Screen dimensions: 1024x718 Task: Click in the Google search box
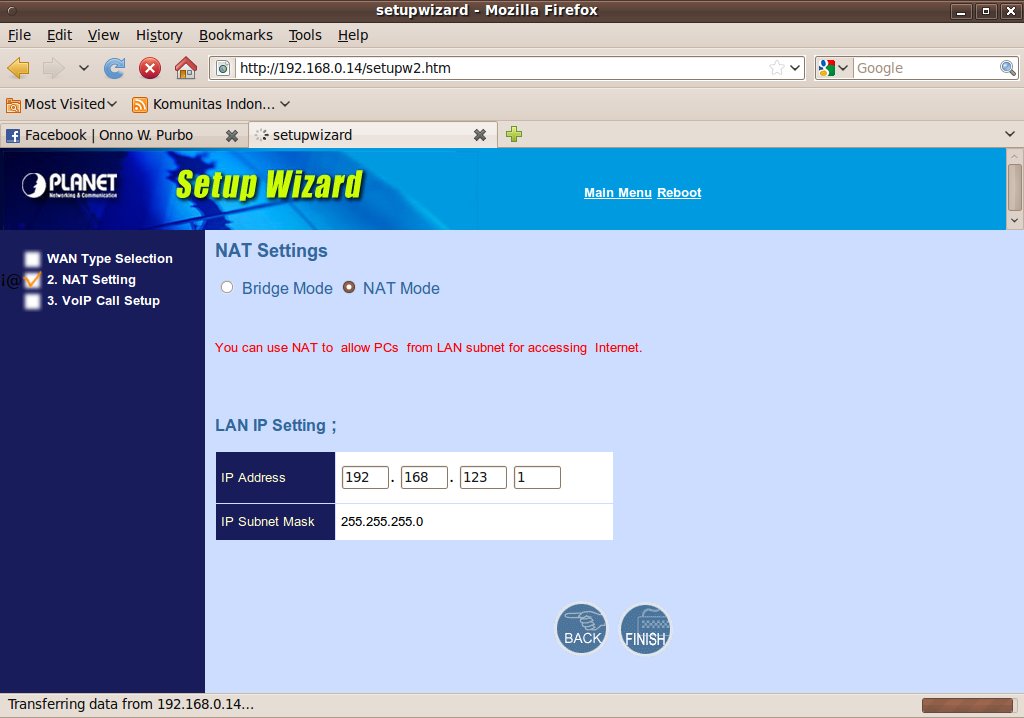(x=926, y=68)
